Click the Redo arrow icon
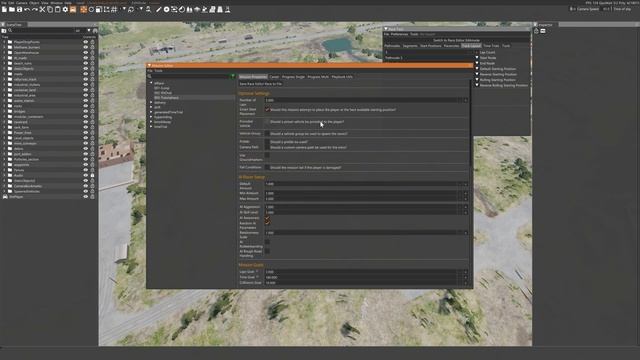Viewport: 640px width, 360px height. coord(35,9)
